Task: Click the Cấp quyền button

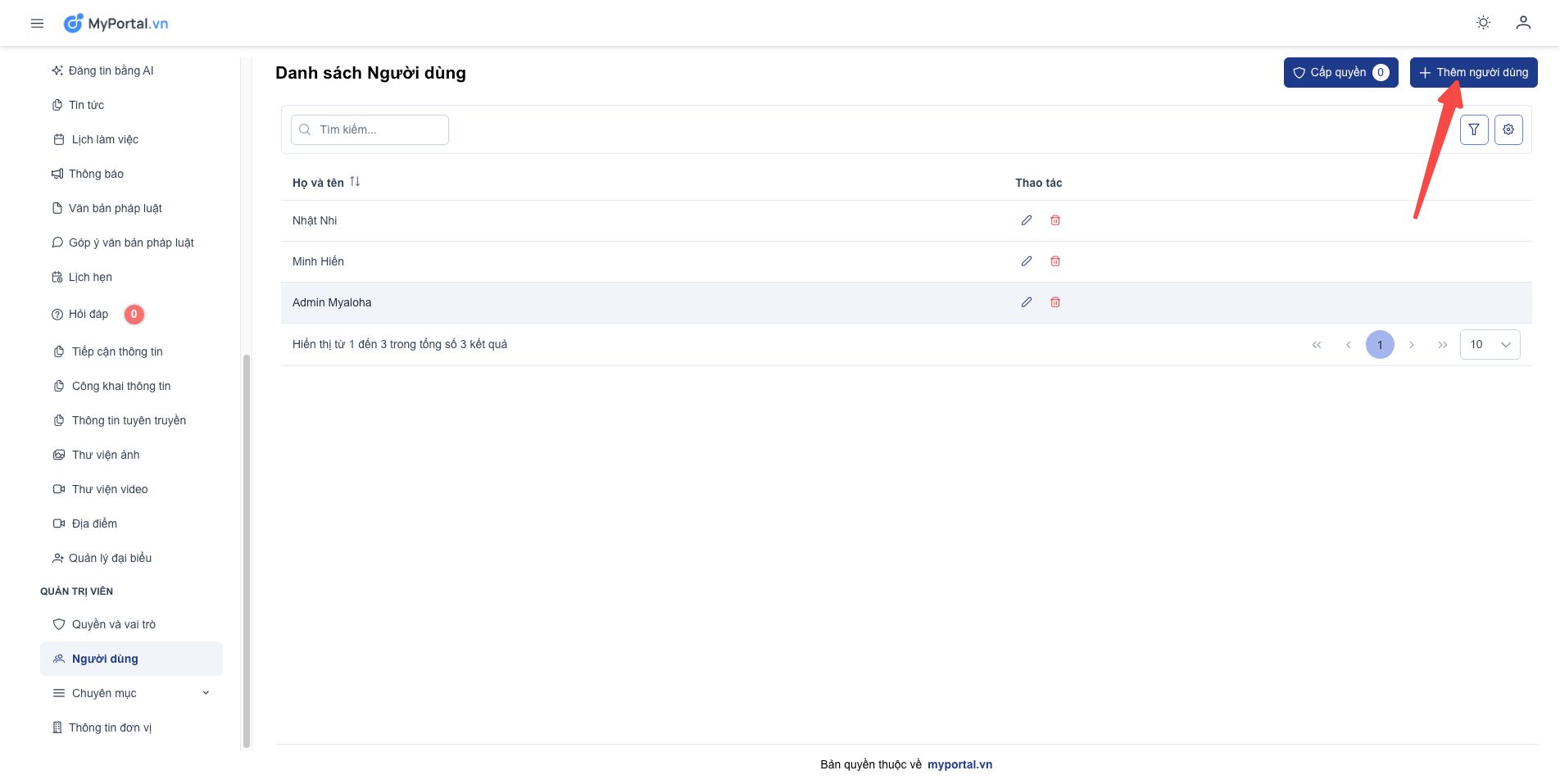Action: 1340,72
